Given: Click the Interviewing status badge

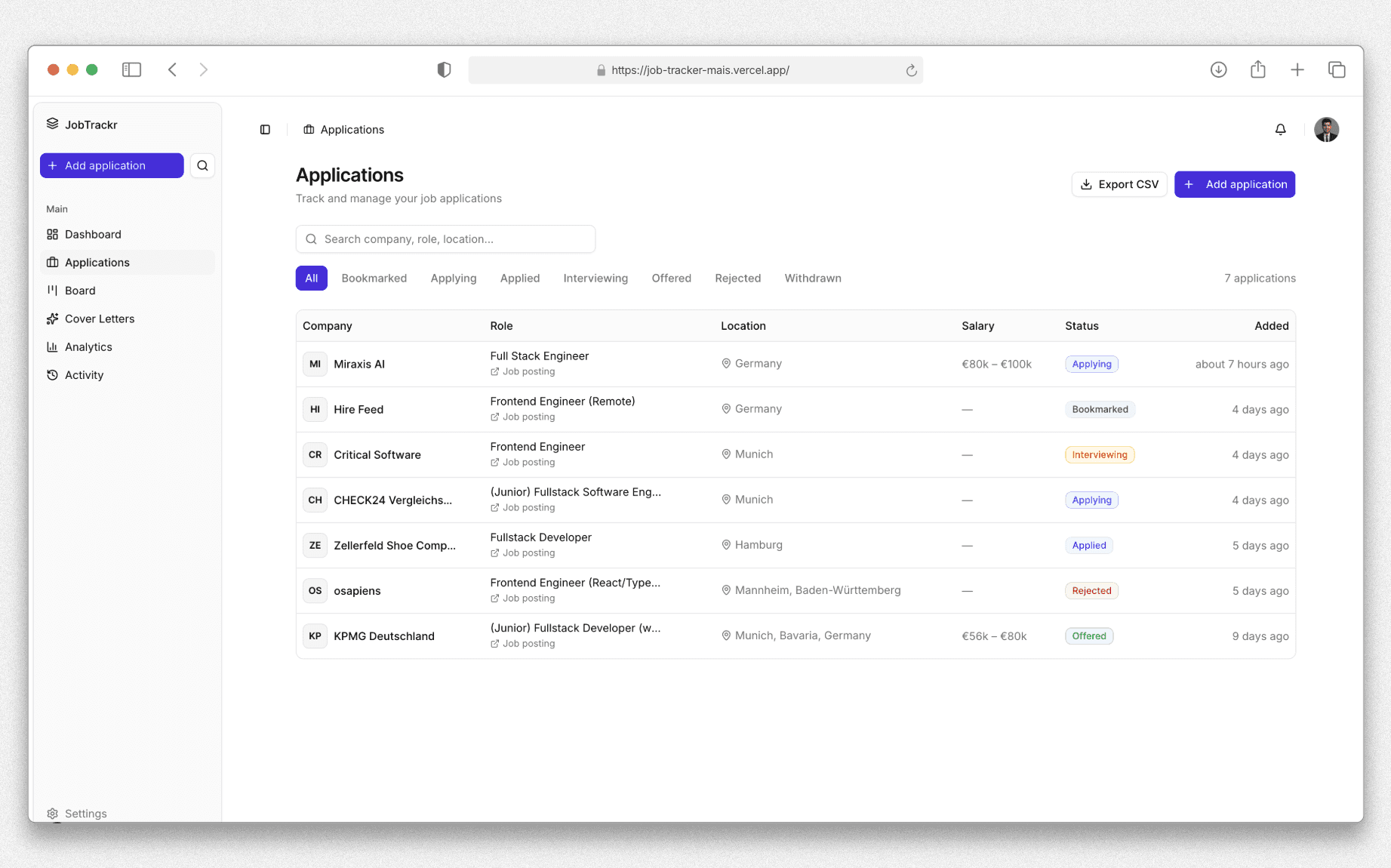Looking at the screenshot, I should (1100, 454).
